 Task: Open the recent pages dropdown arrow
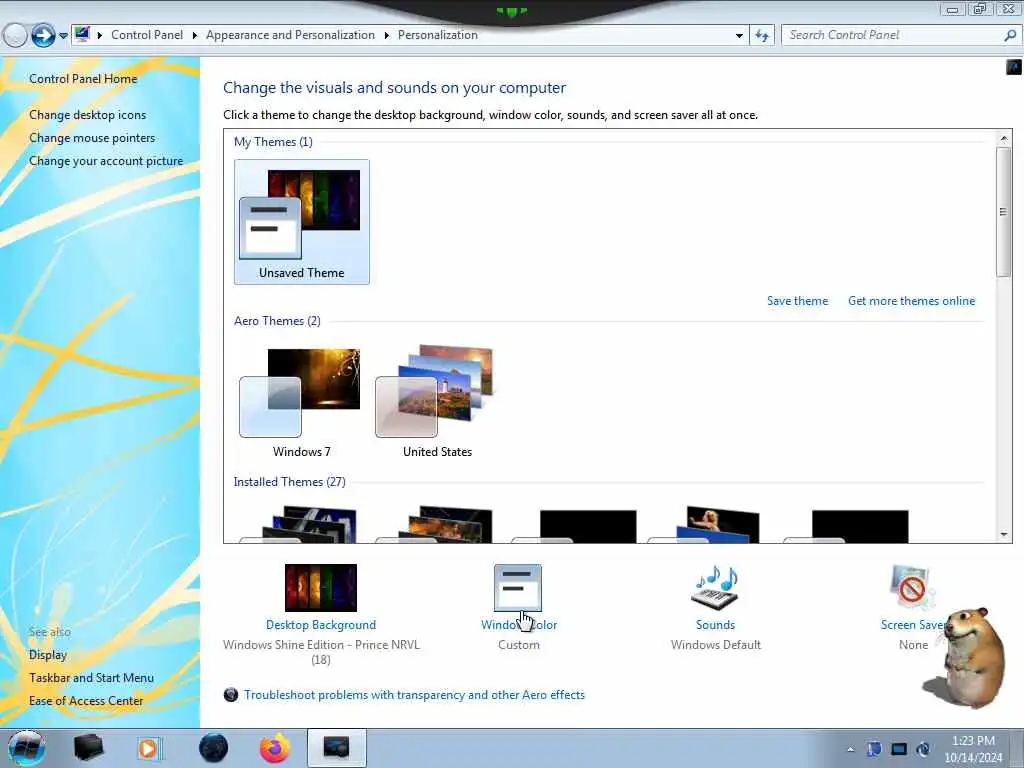(x=63, y=36)
